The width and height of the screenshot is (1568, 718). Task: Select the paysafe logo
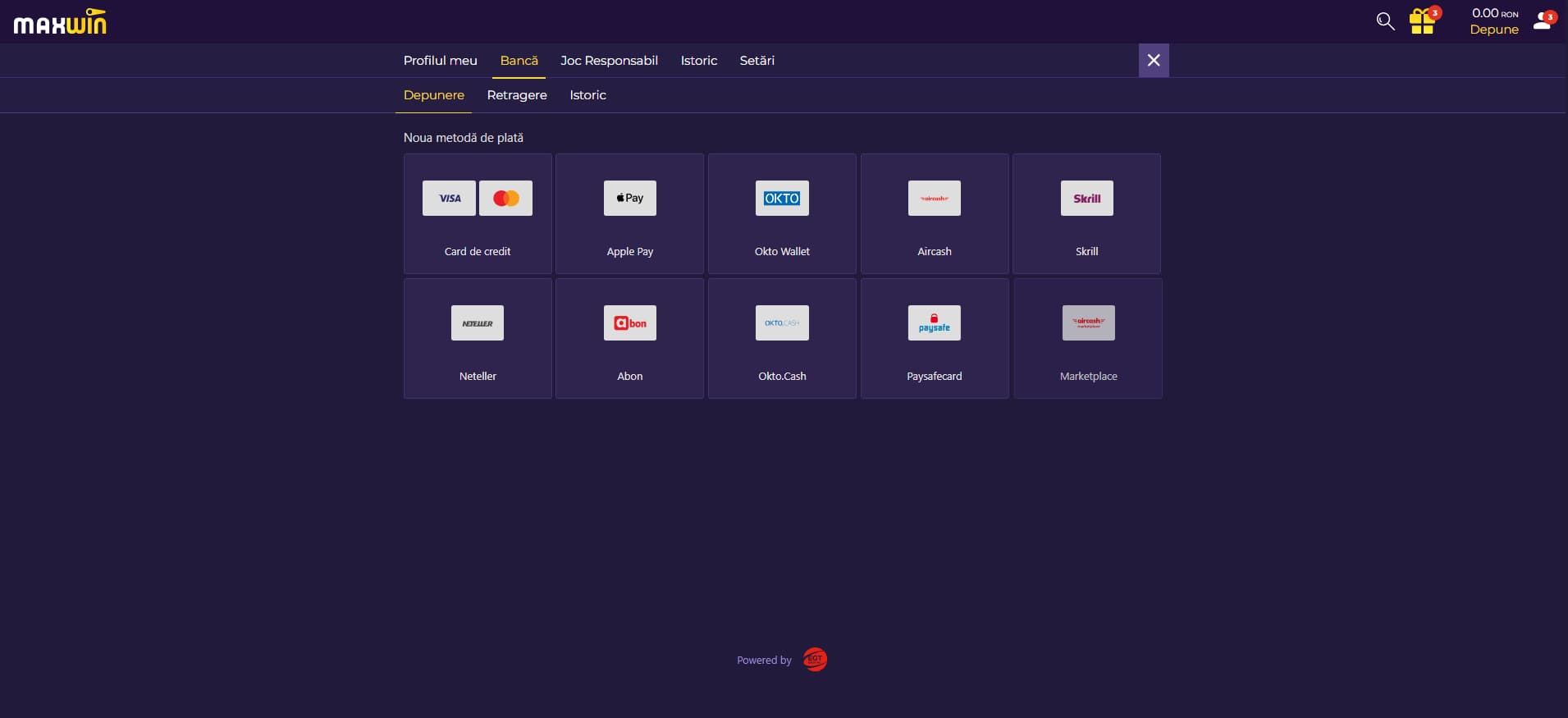(935, 322)
